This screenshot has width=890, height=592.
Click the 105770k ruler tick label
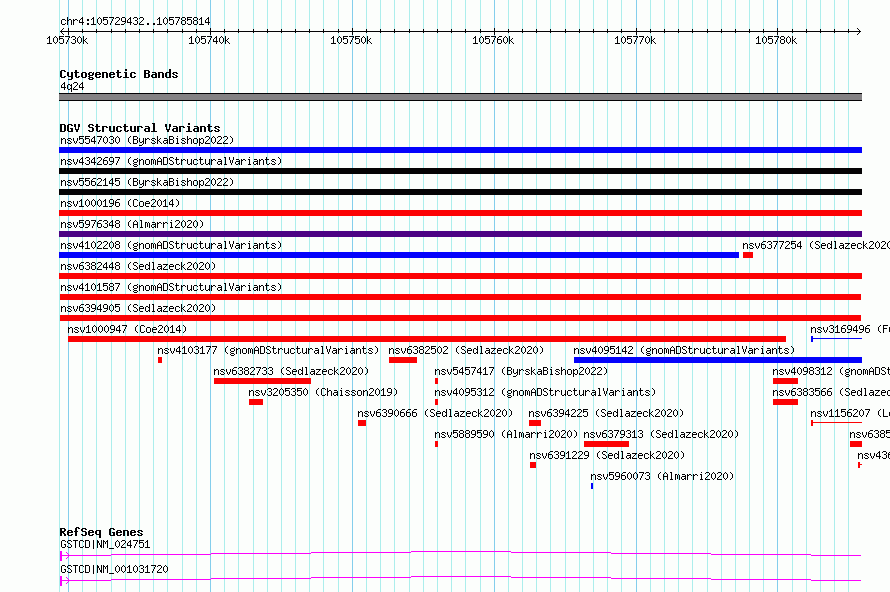tap(635, 40)
